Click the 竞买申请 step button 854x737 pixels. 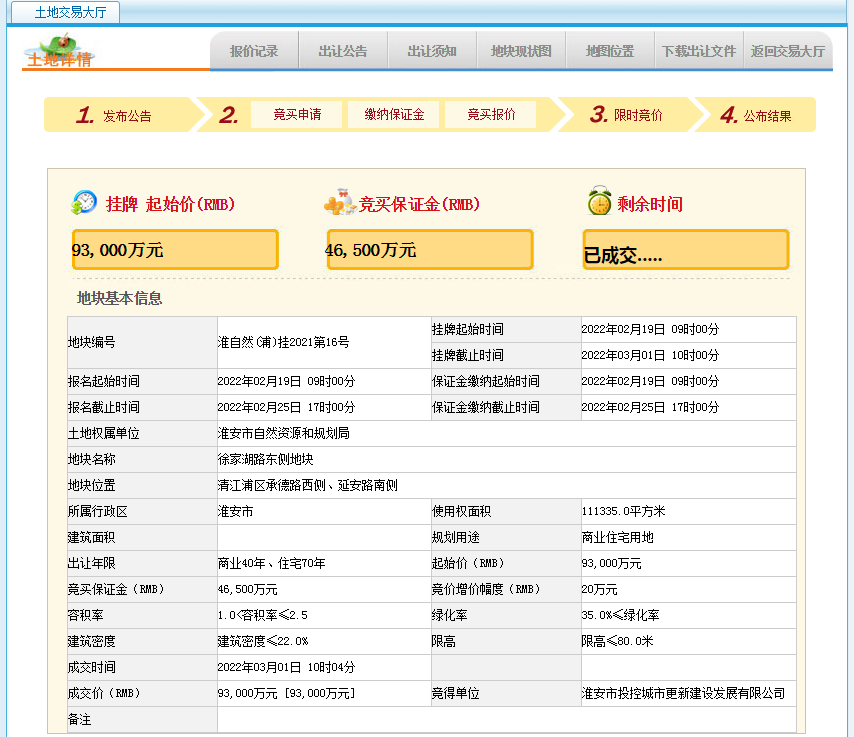click(x=297, y=114)
